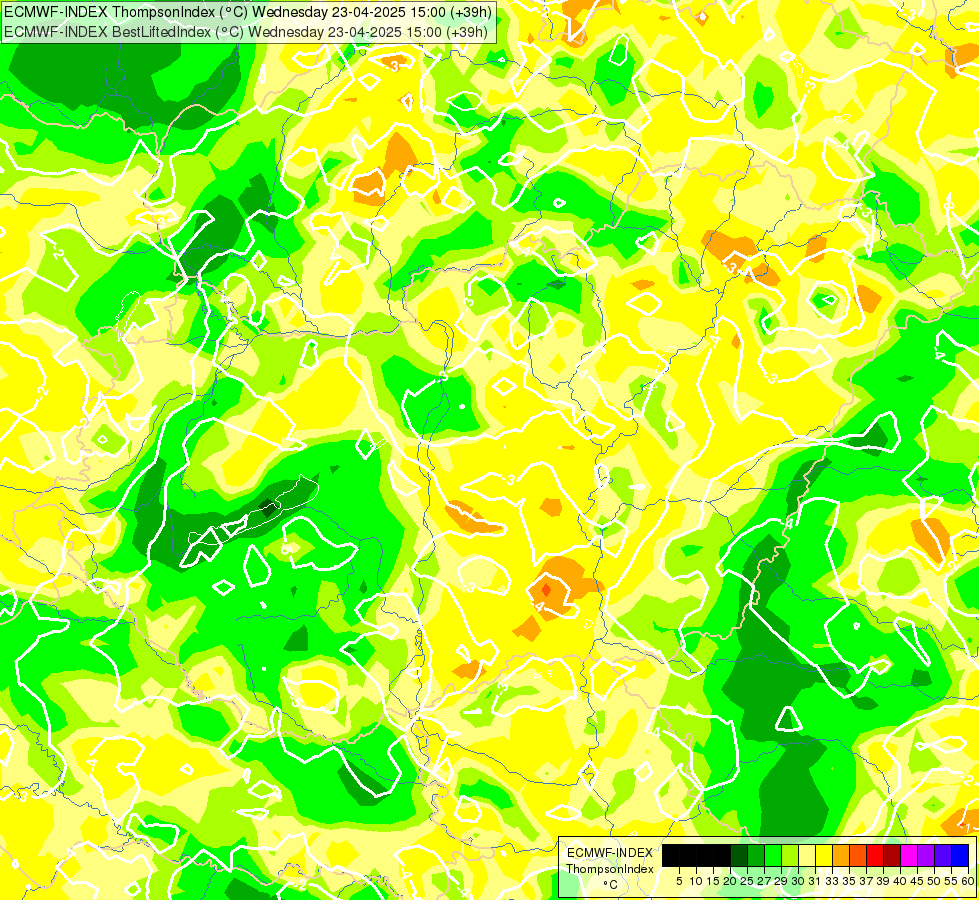The height and width of the screenshot is (900, 979).
Task: Click the legend tick label 30
Action: [x=799, y=881]
